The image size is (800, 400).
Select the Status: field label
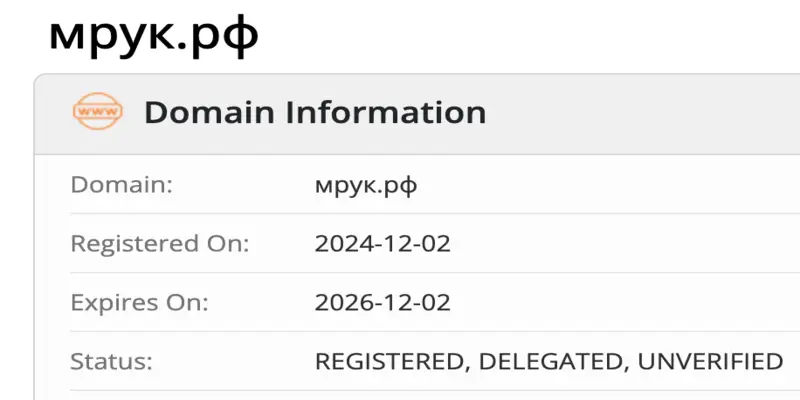tap(108, 361)
